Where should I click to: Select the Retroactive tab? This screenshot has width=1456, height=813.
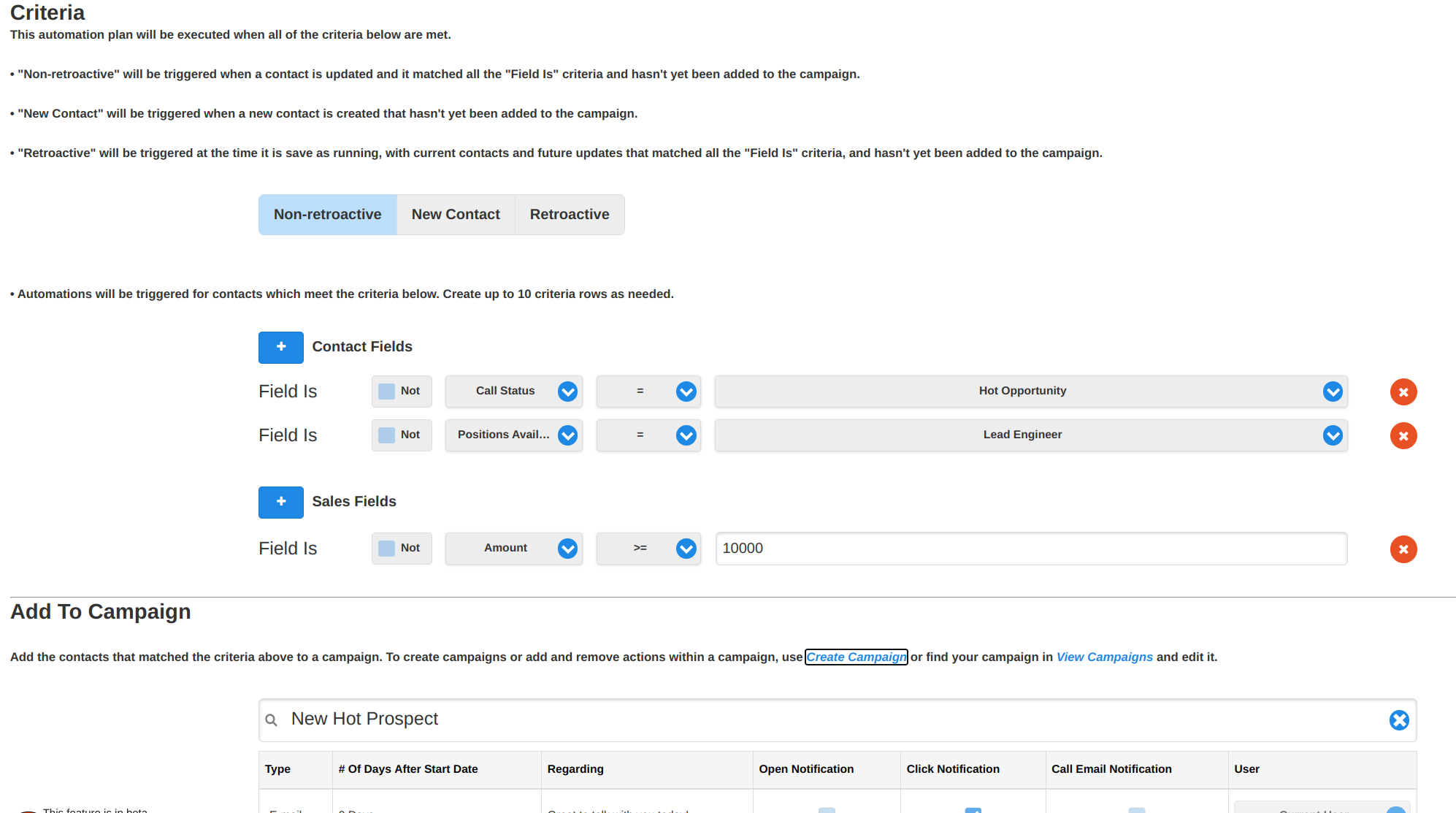(x=568, y=214)
